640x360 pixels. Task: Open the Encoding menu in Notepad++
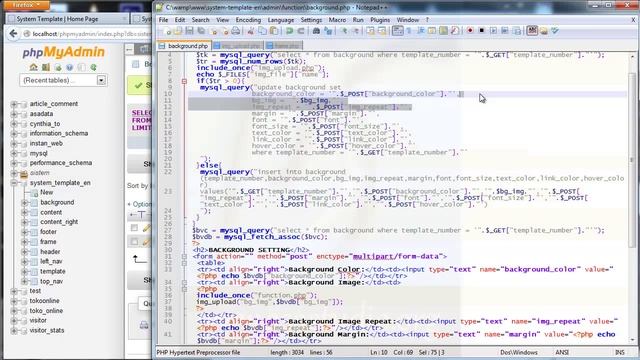248,20
